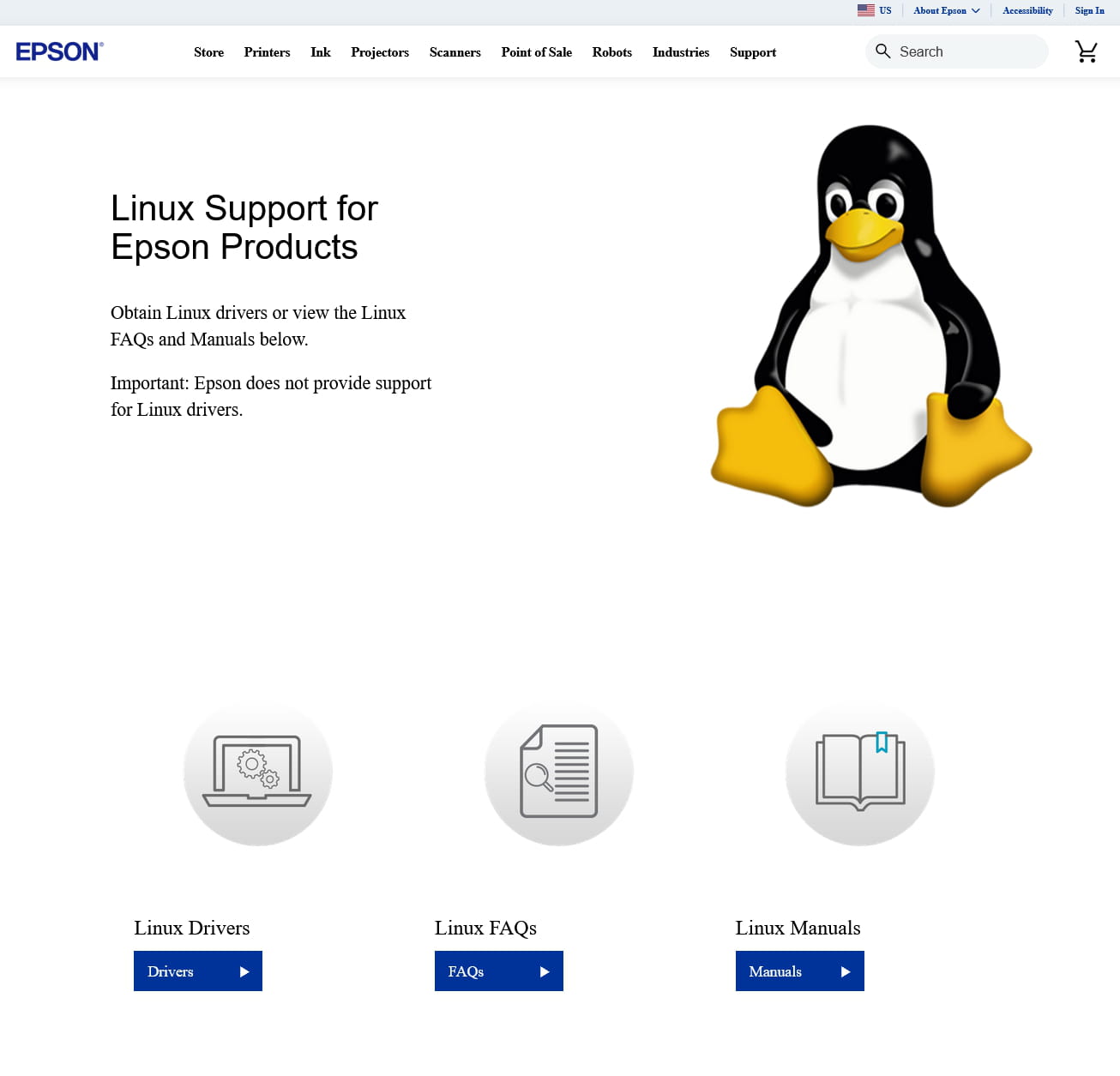
Task: Open the Store menu
Action: [x=208, y=52]
